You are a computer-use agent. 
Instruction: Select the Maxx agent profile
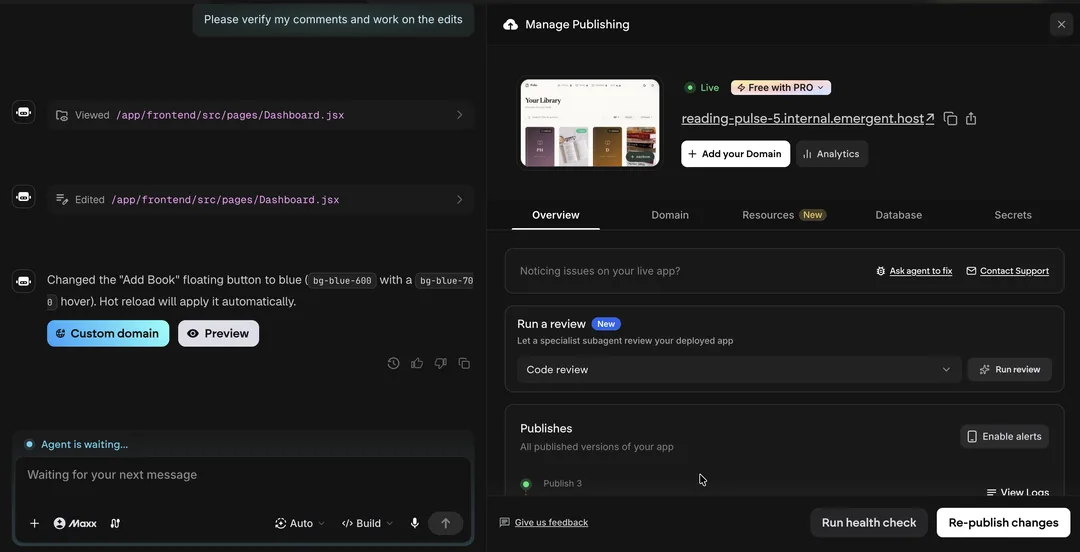75,523
